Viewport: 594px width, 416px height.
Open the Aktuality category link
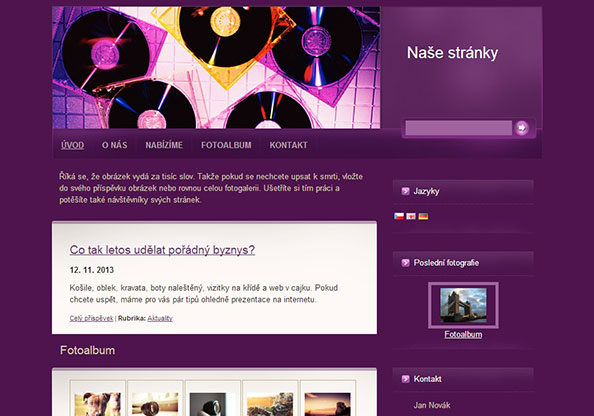[x=160, y=318]
